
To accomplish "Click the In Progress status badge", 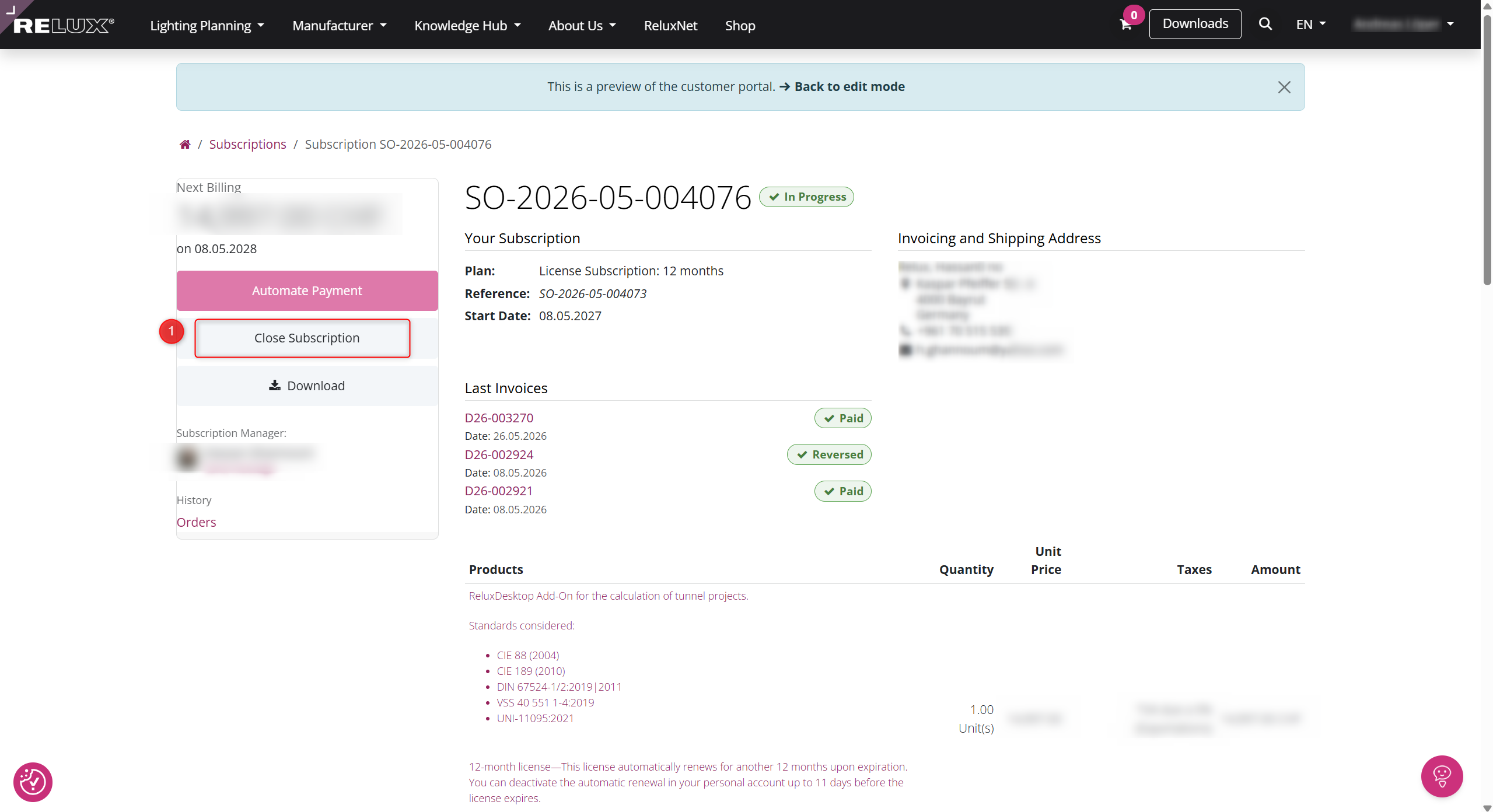I will [x=806, y=197].
